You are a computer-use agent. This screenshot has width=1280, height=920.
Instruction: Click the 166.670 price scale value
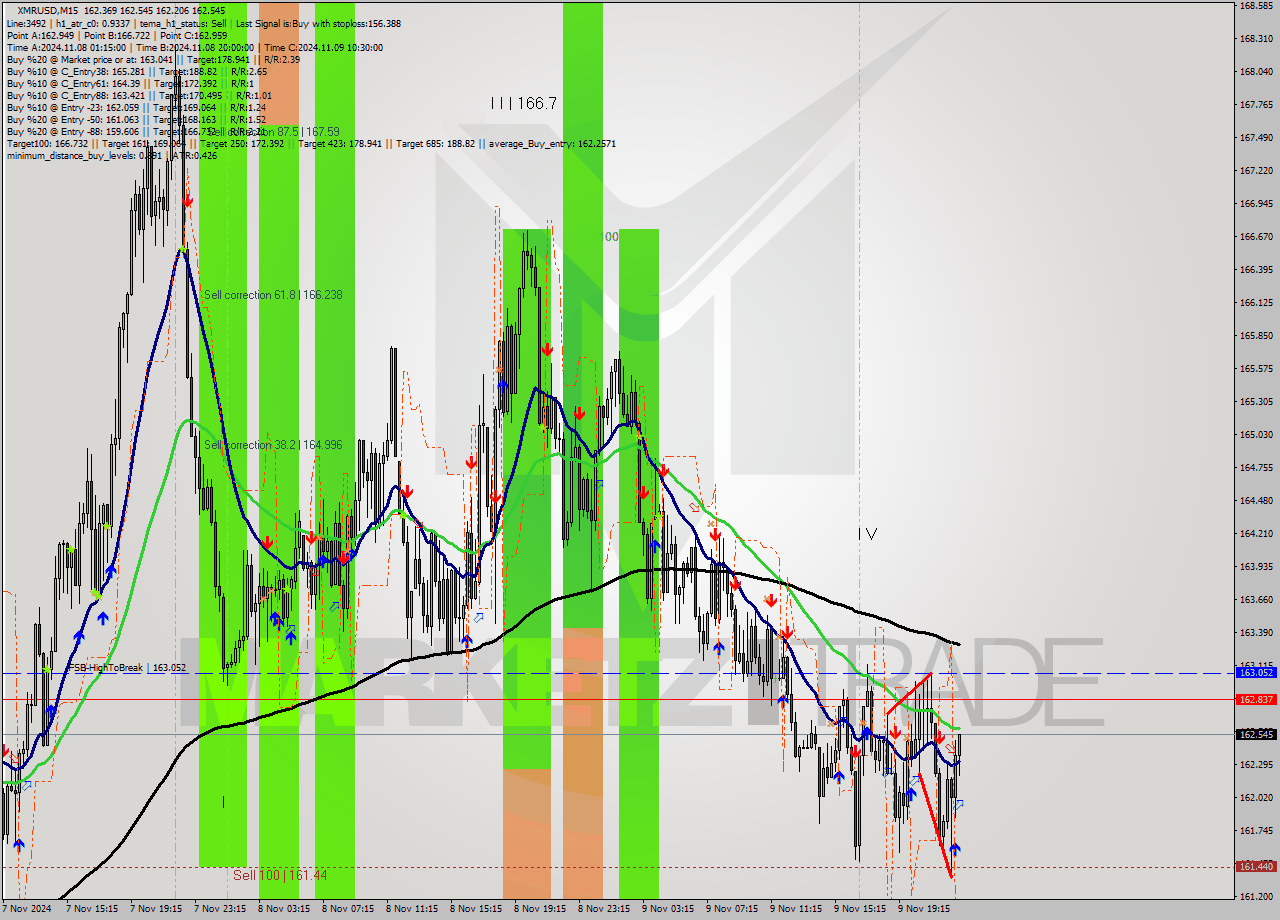click(1255, 237)
